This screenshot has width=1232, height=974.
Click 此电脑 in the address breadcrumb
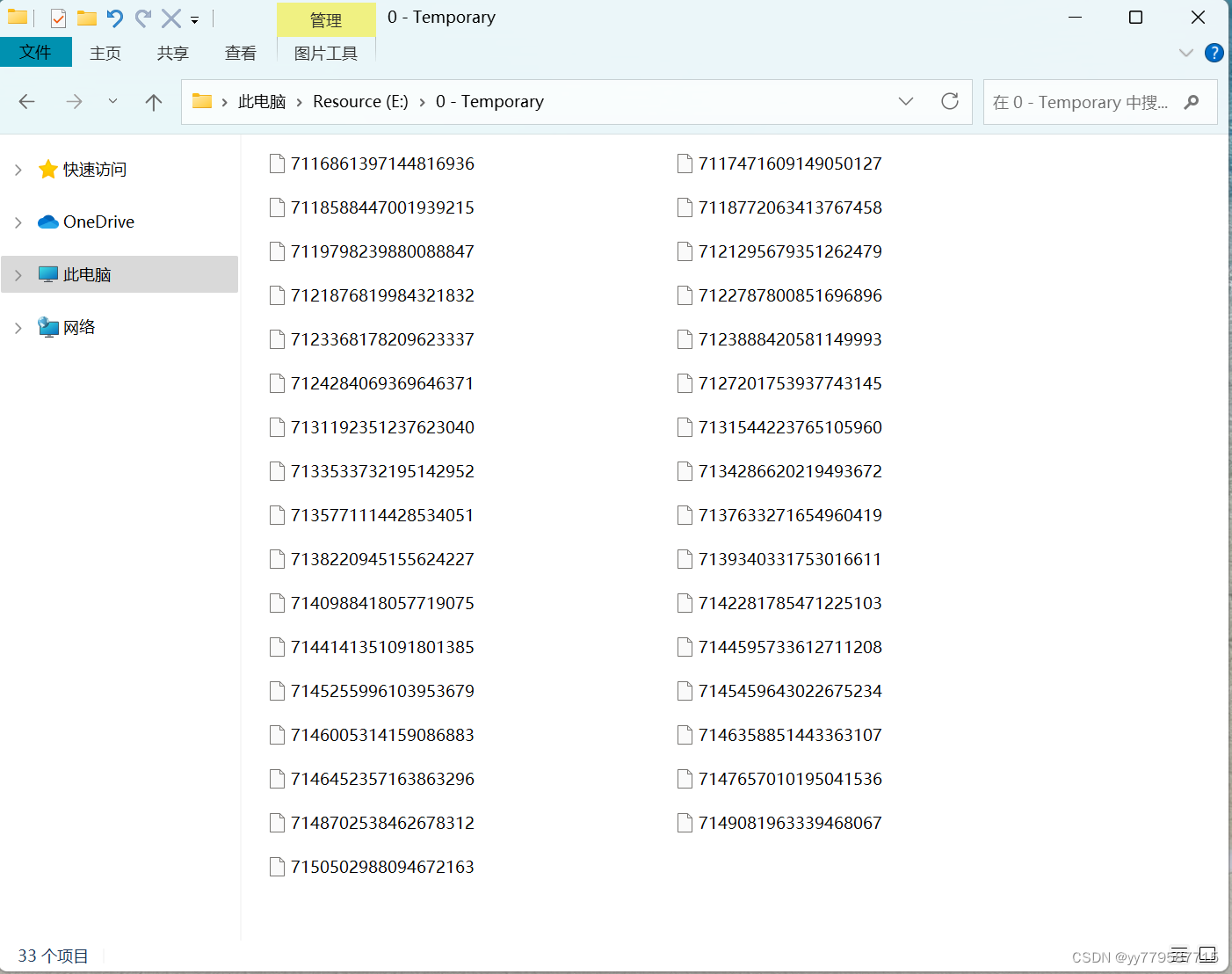coord(262,102)
